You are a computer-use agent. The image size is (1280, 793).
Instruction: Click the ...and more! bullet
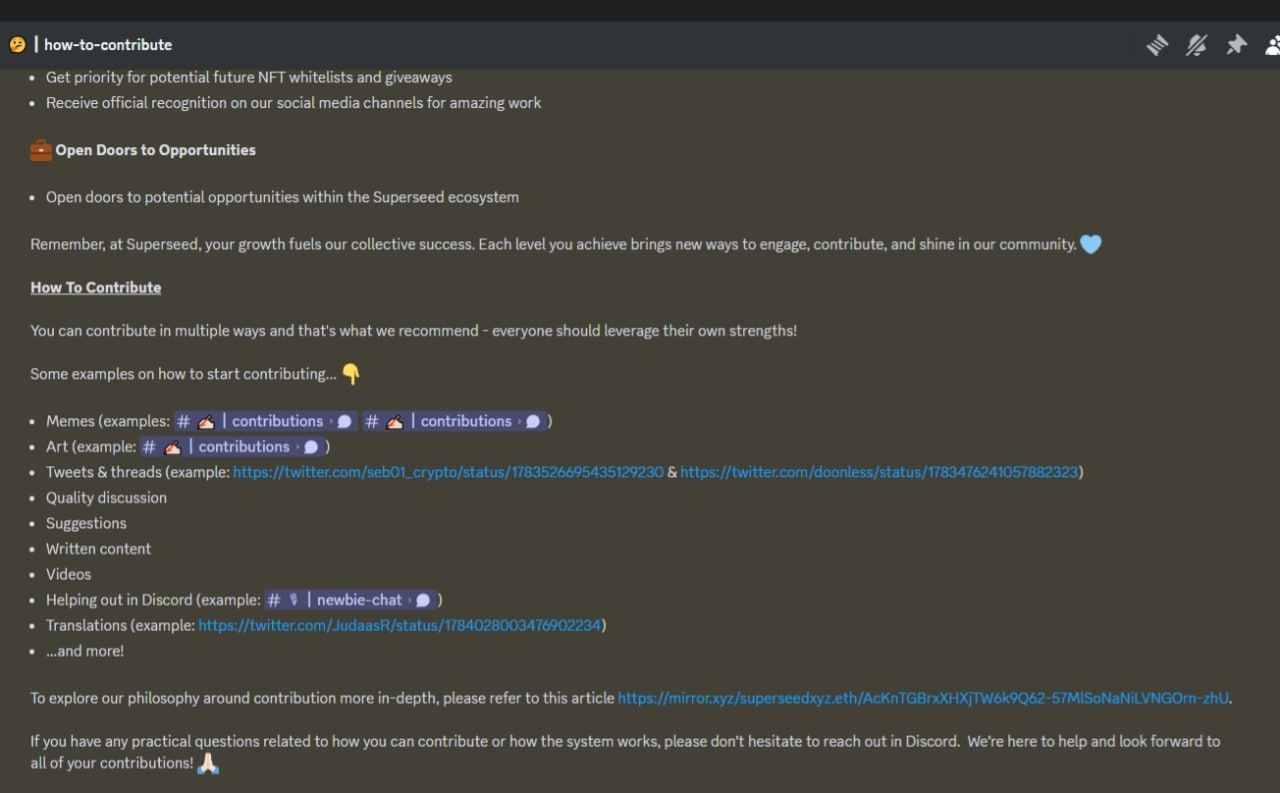[x=85, y=651]
